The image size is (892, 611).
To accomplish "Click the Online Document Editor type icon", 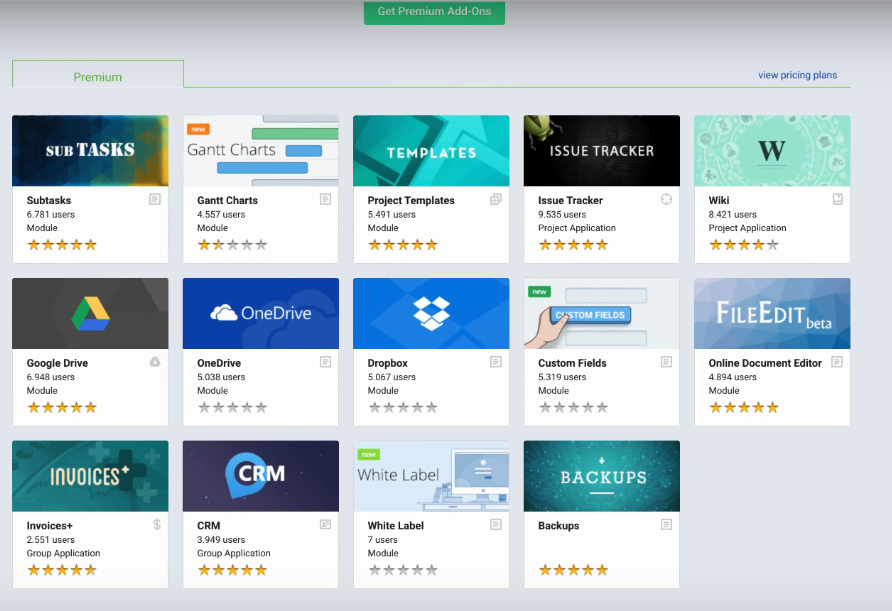I will [x=837, y=362].
